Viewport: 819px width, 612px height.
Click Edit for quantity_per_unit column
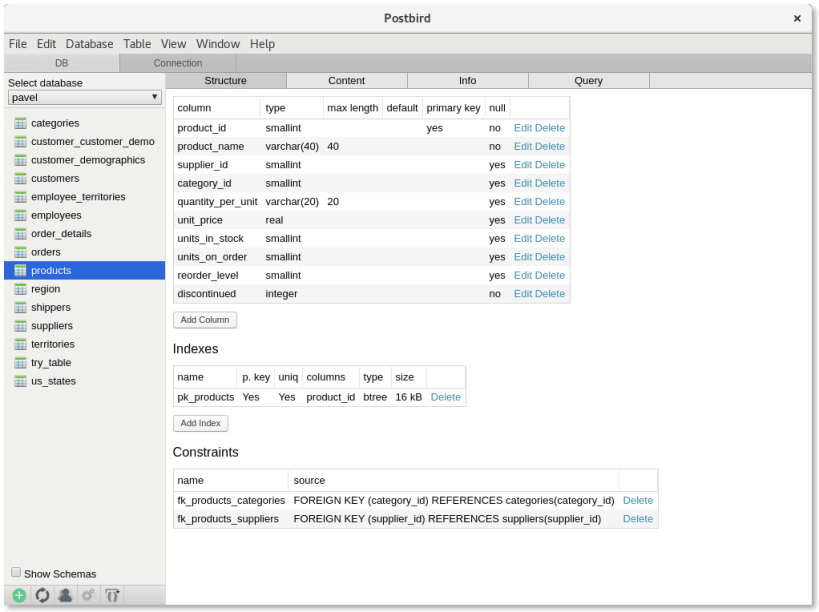point(523,202)
